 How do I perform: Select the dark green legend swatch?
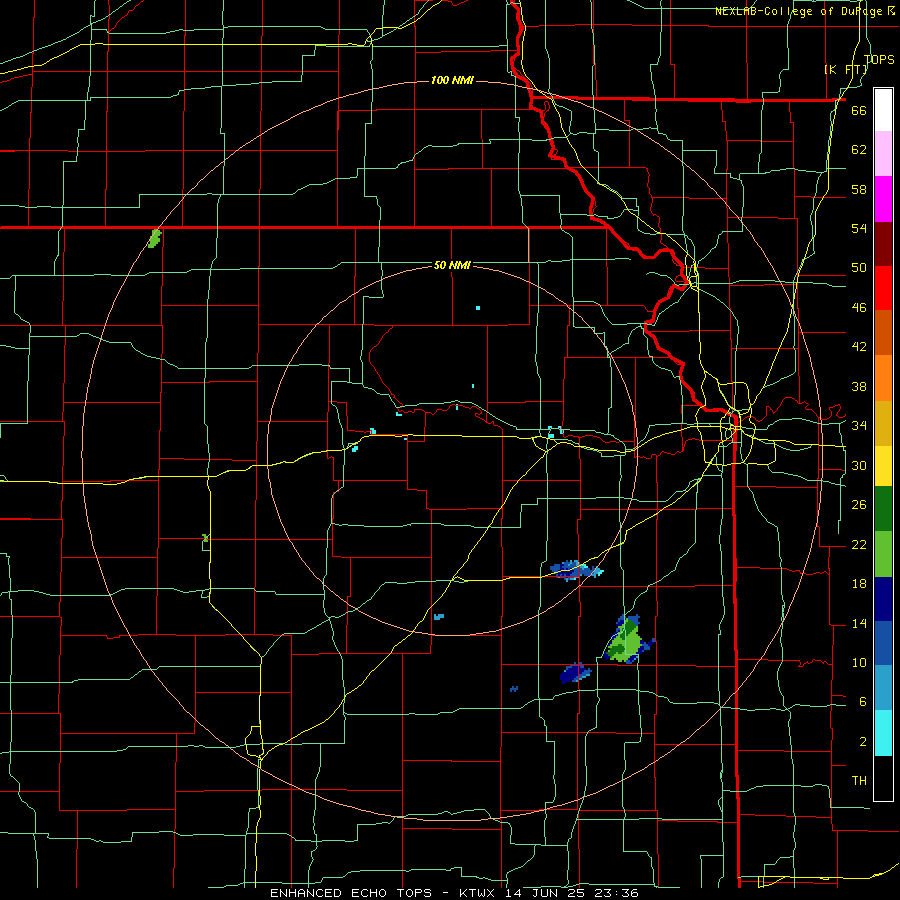click(883, 509)
